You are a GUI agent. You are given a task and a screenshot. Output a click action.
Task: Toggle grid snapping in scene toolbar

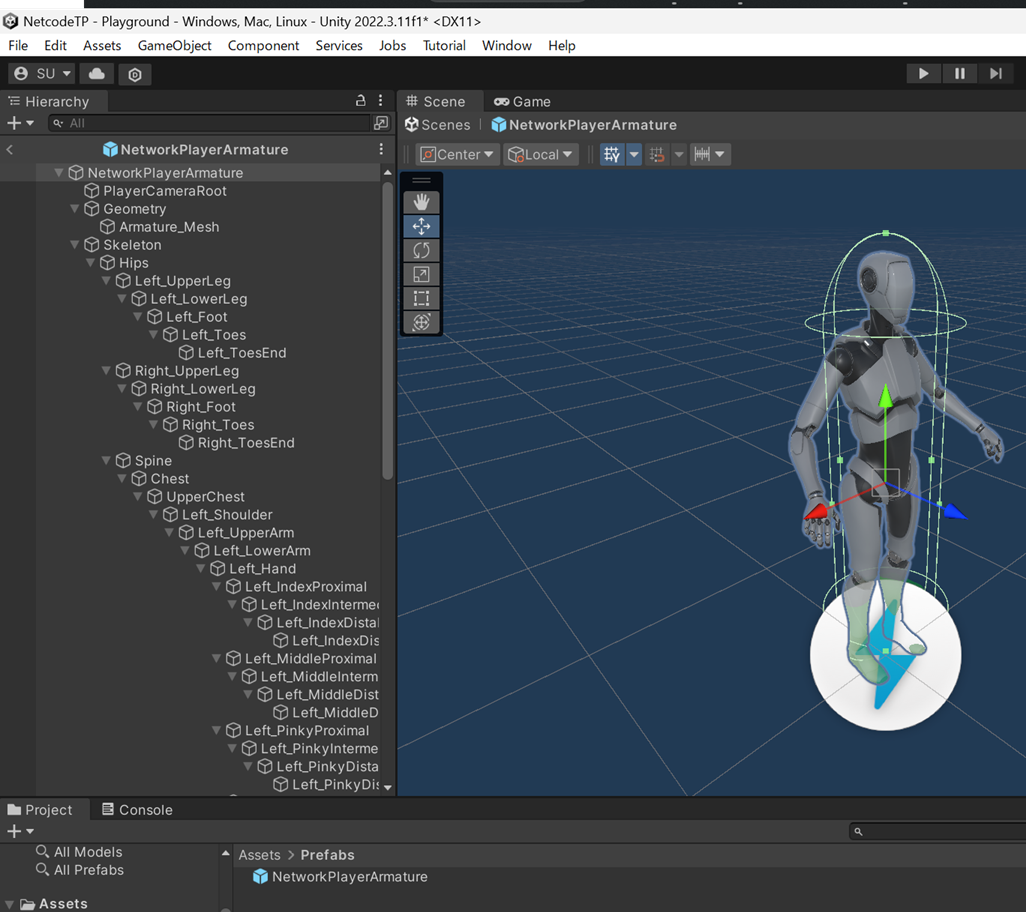tap(657, 155)
